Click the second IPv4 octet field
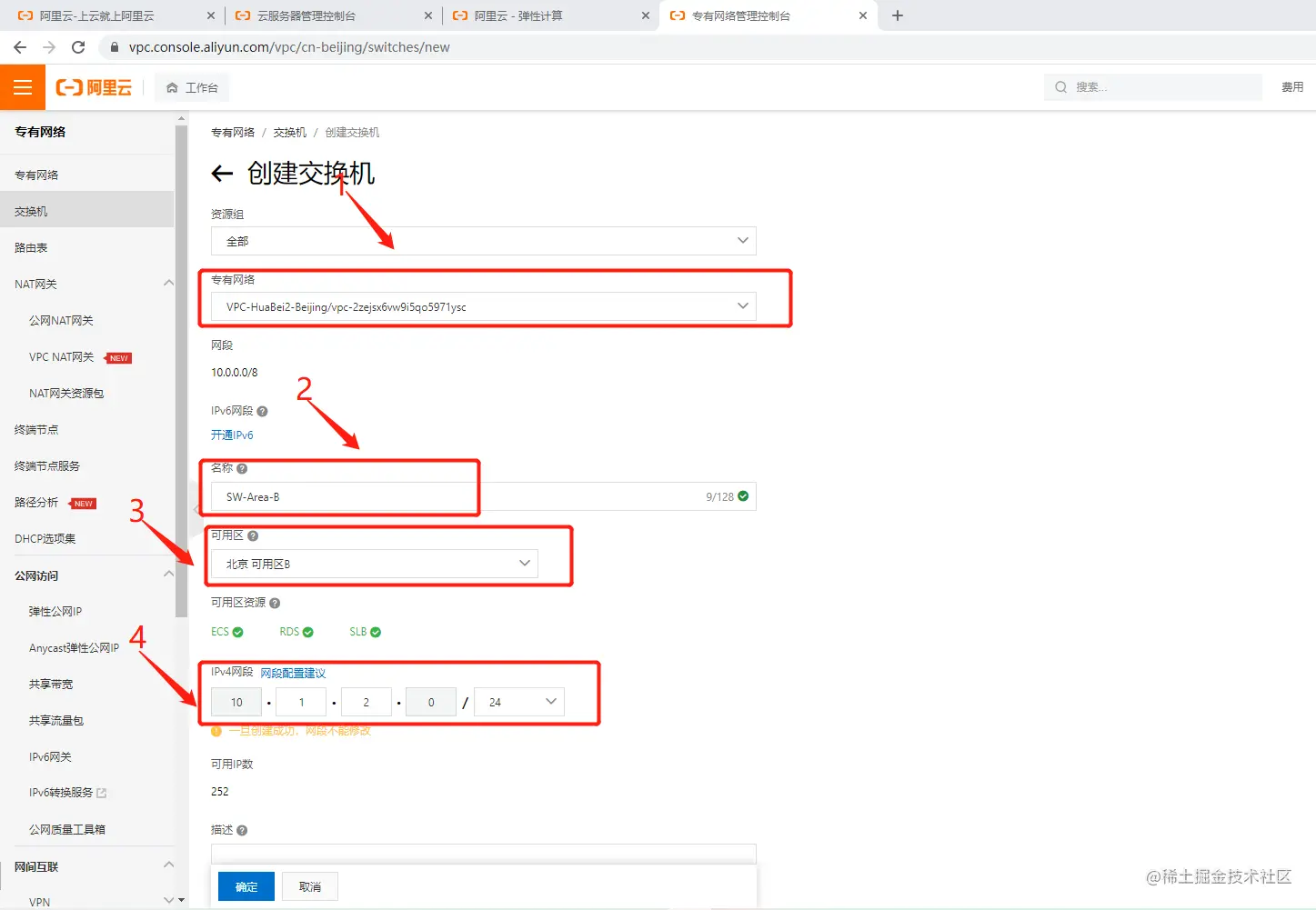The width and height of the screenshot is (1316, 910). point(301,702)
